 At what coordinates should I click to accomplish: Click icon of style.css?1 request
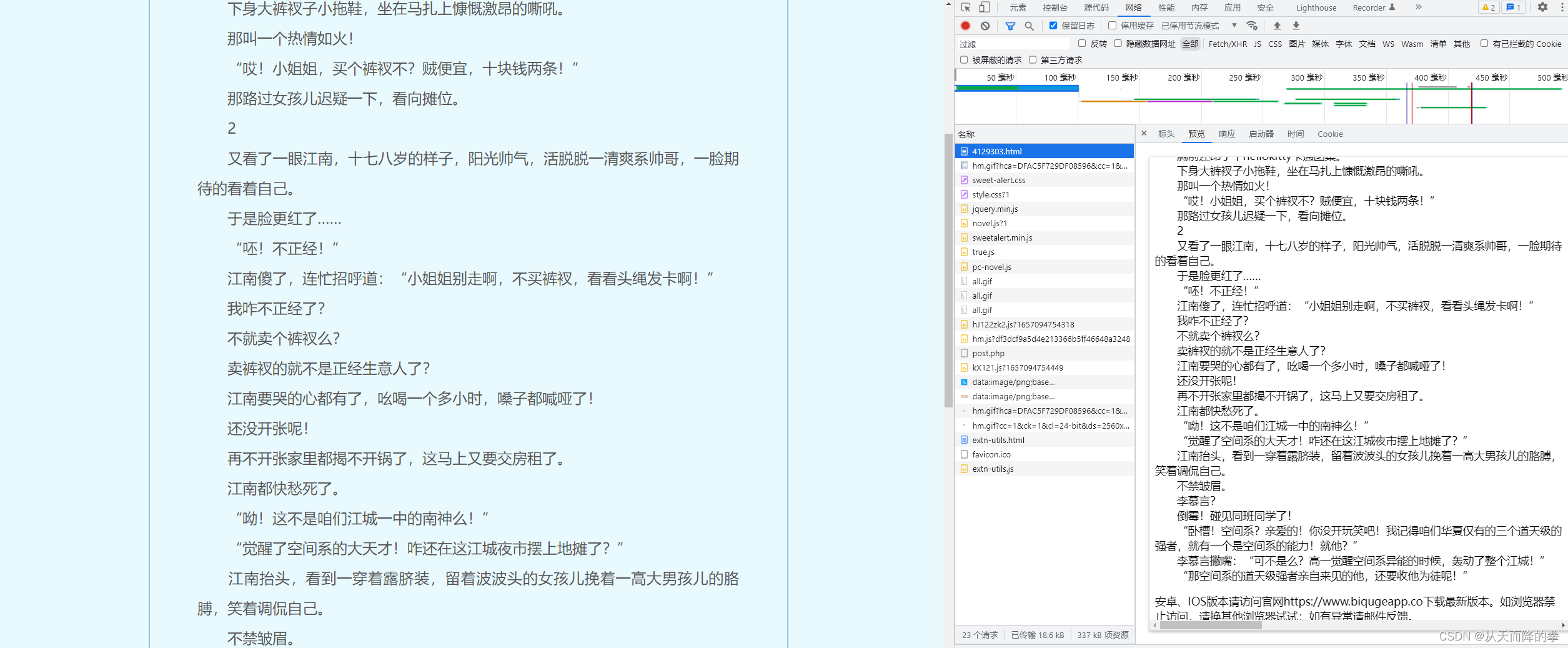point(964,194)
